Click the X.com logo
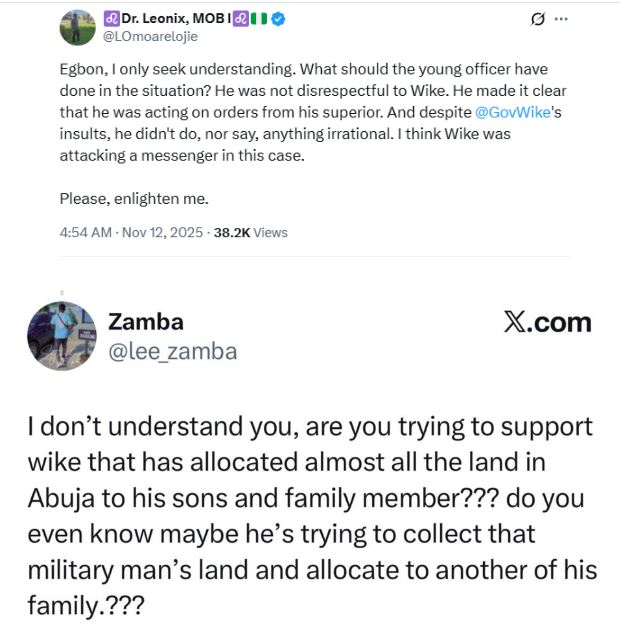The width and height of the screenshot is (620, 630). click(x=547, y=322)
